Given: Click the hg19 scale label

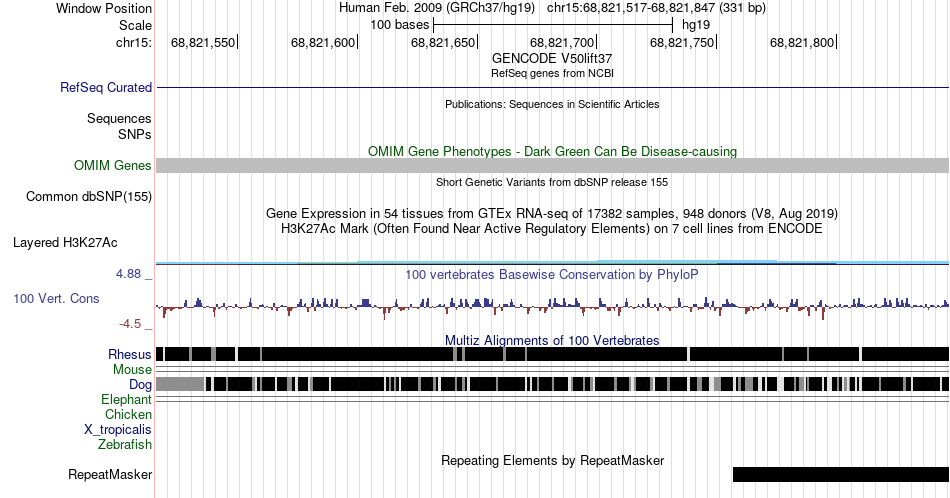Looking at the screenshot, I should point(696,25).
